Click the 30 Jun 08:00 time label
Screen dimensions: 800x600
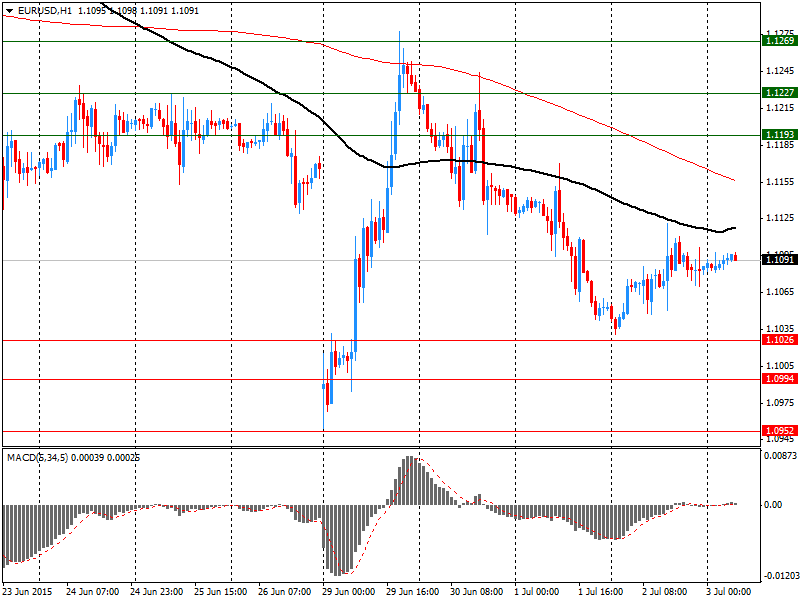pos(477,592)
